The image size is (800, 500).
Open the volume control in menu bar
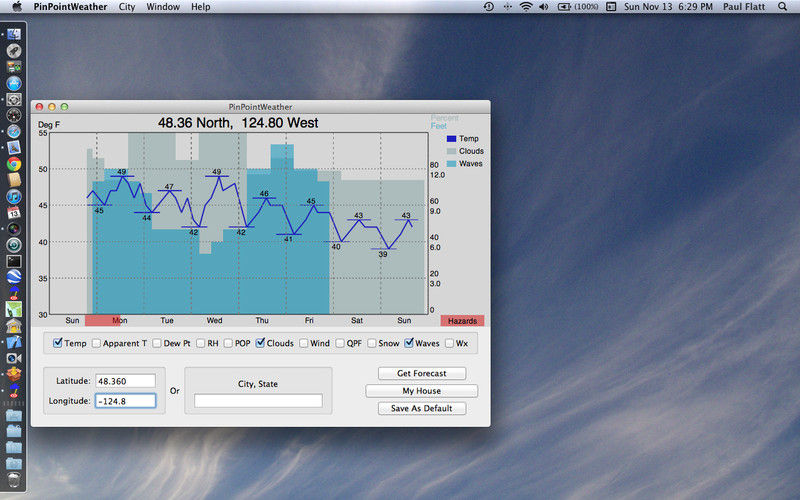(543, 7)
